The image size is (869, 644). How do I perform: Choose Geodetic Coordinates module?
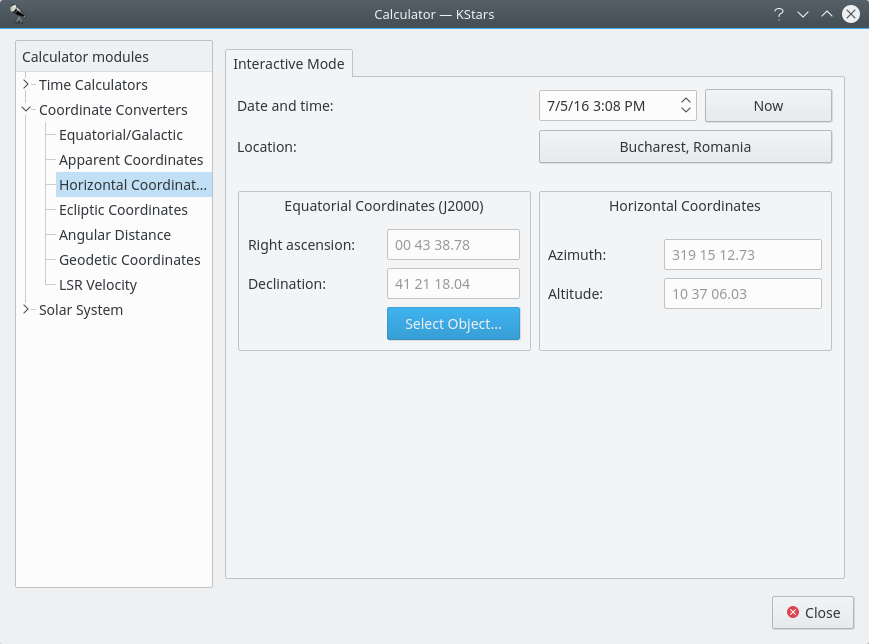pos(129,260)
